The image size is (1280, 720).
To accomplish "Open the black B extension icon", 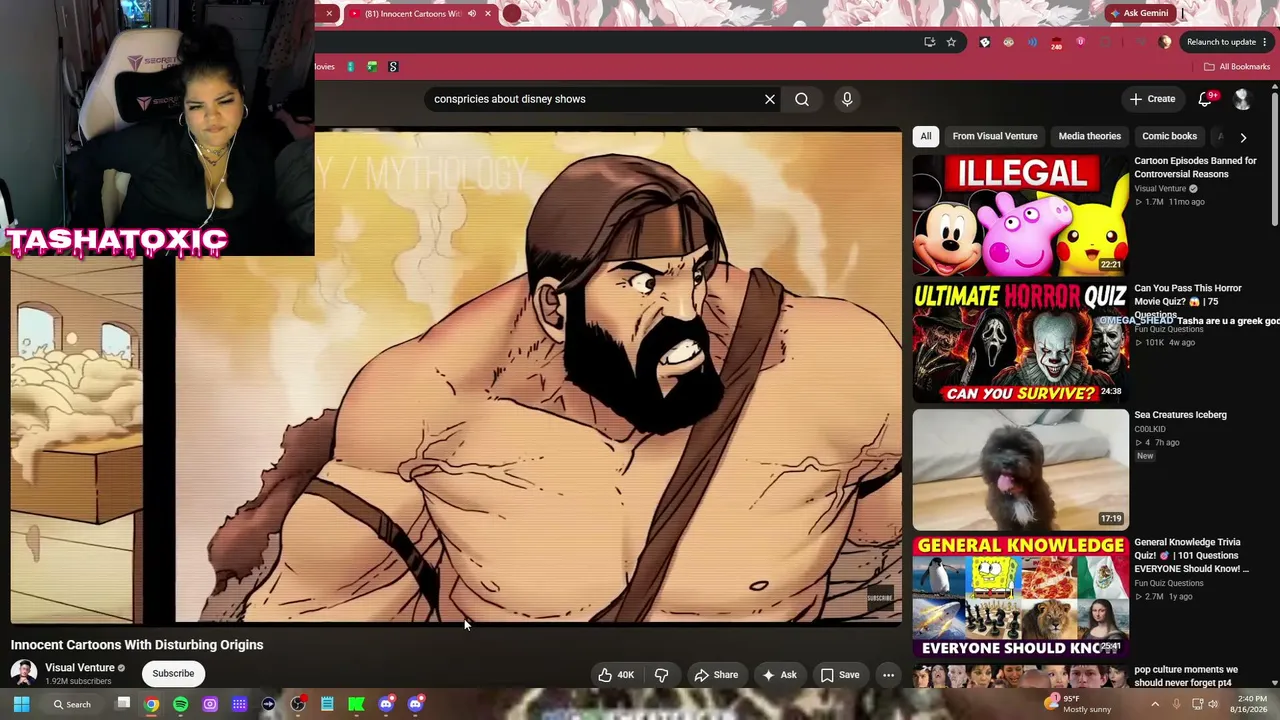I will [985, 42].
